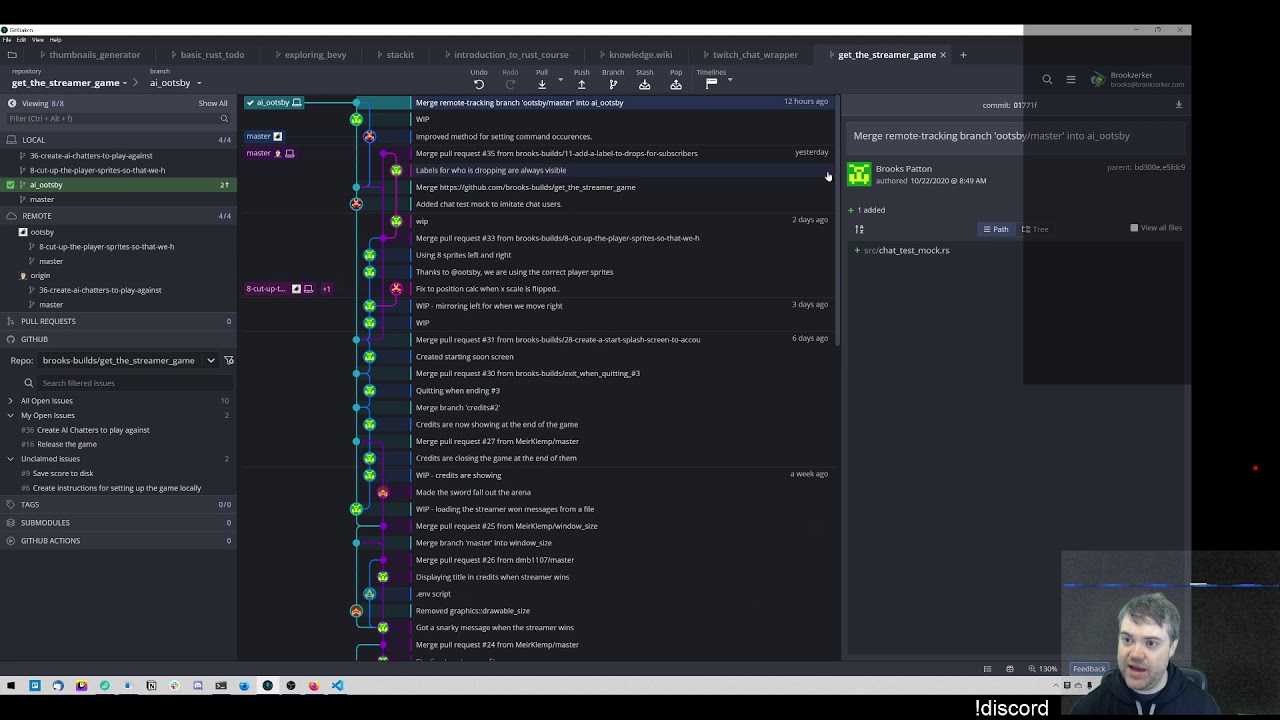Create a branch with the Branch icon

click(x=613, y=85)
